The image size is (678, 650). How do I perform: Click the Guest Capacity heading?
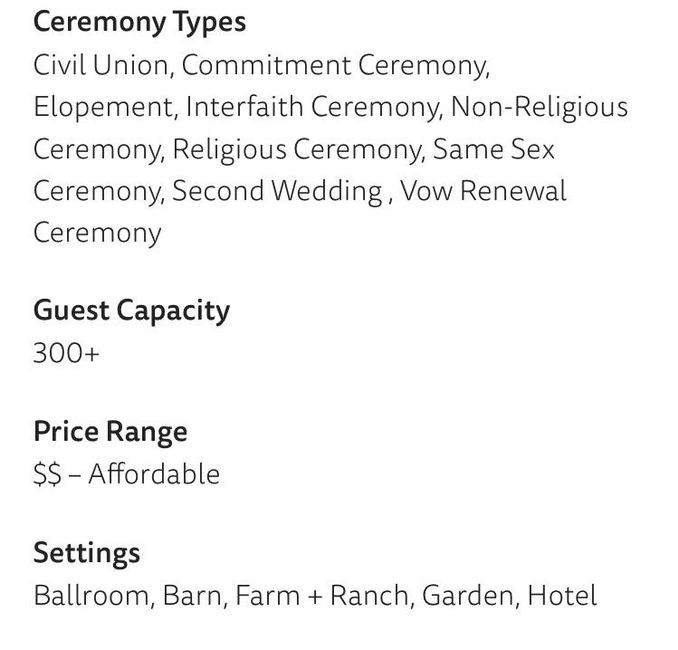point(131,310)
